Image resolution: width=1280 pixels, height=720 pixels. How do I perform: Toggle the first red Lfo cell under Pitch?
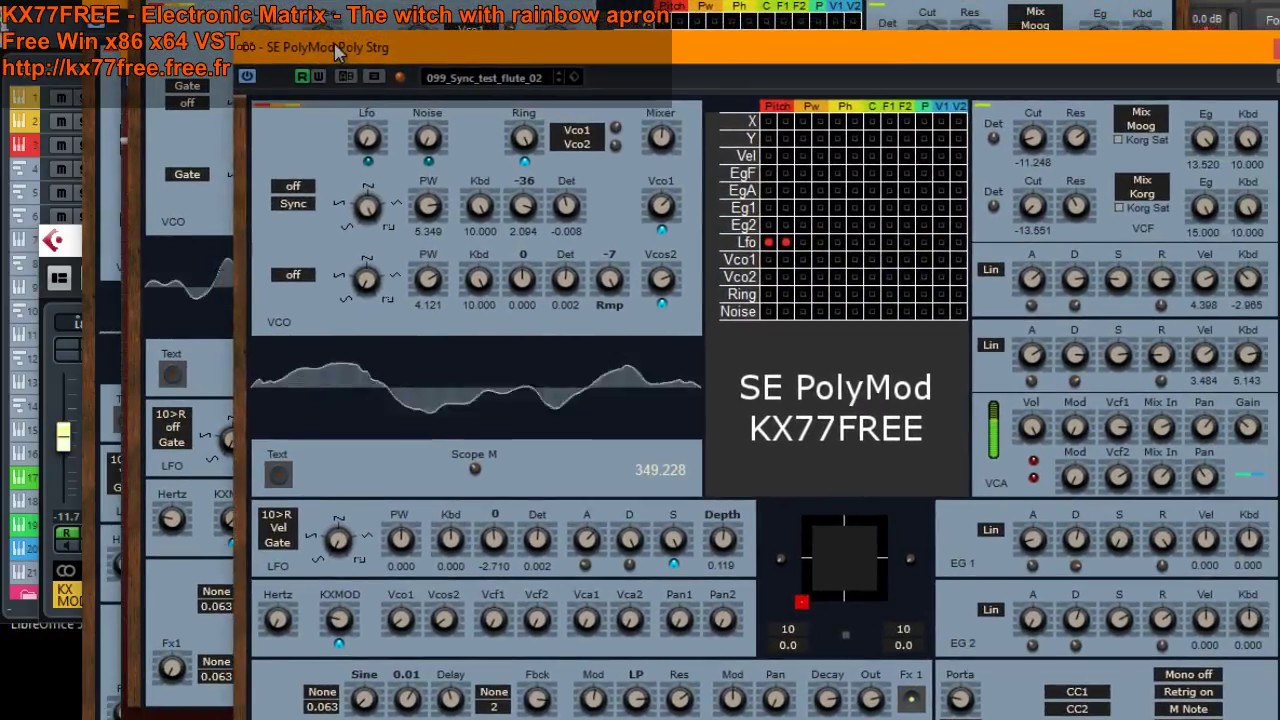coord(768,242)
